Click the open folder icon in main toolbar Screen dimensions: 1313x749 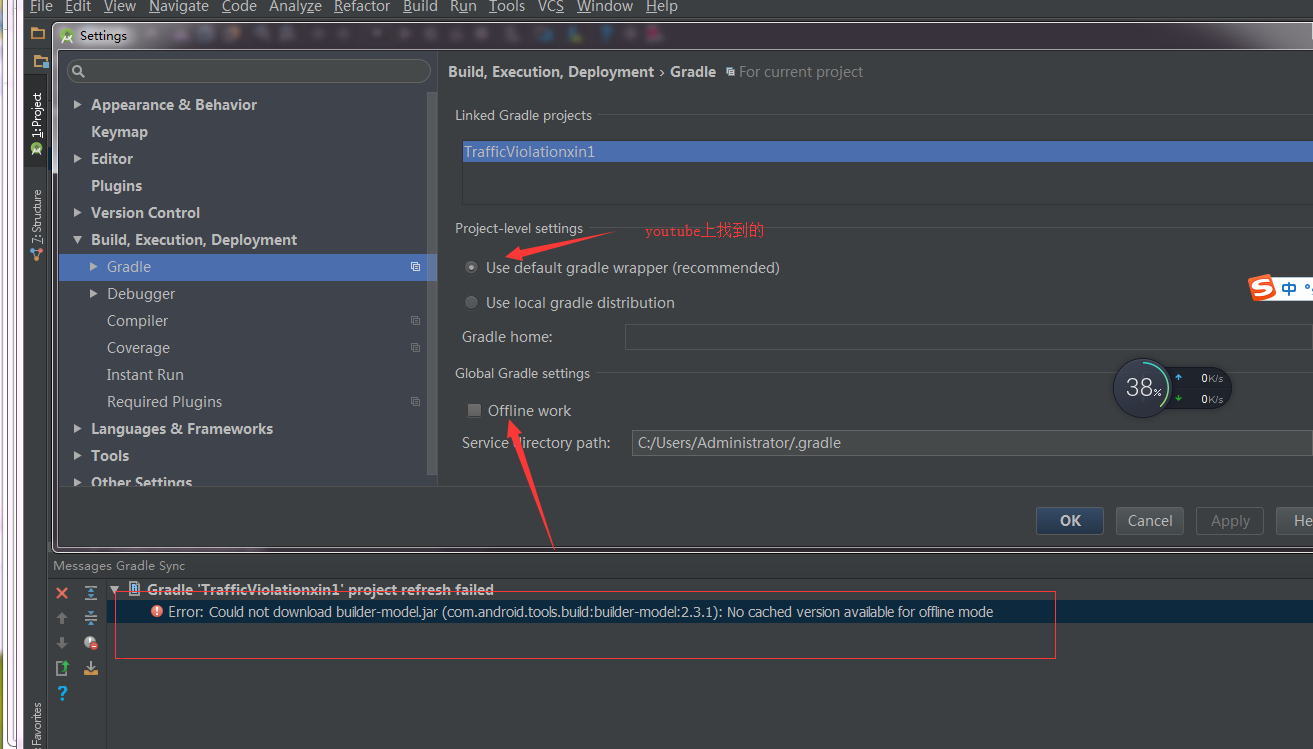pos(38,33)
